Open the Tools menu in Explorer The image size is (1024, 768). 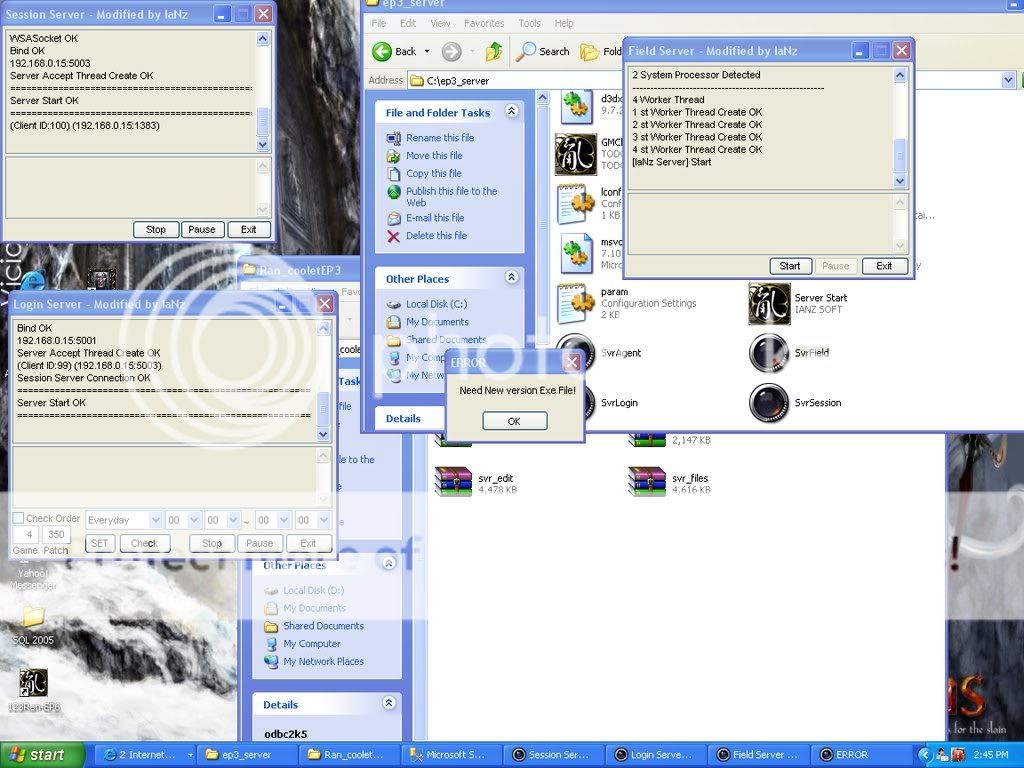point(529,23)
